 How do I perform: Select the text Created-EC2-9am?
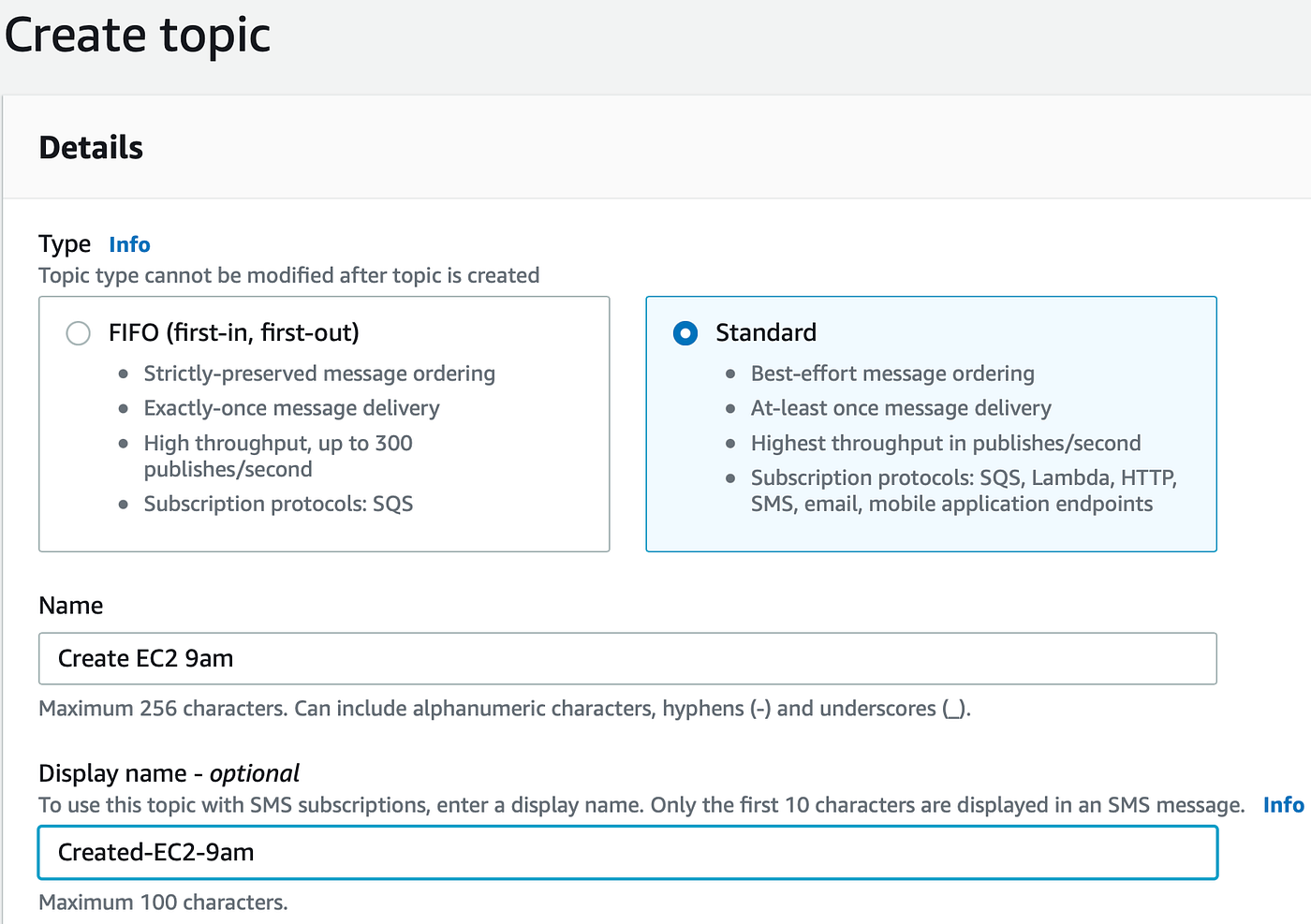tap(155, 852)
